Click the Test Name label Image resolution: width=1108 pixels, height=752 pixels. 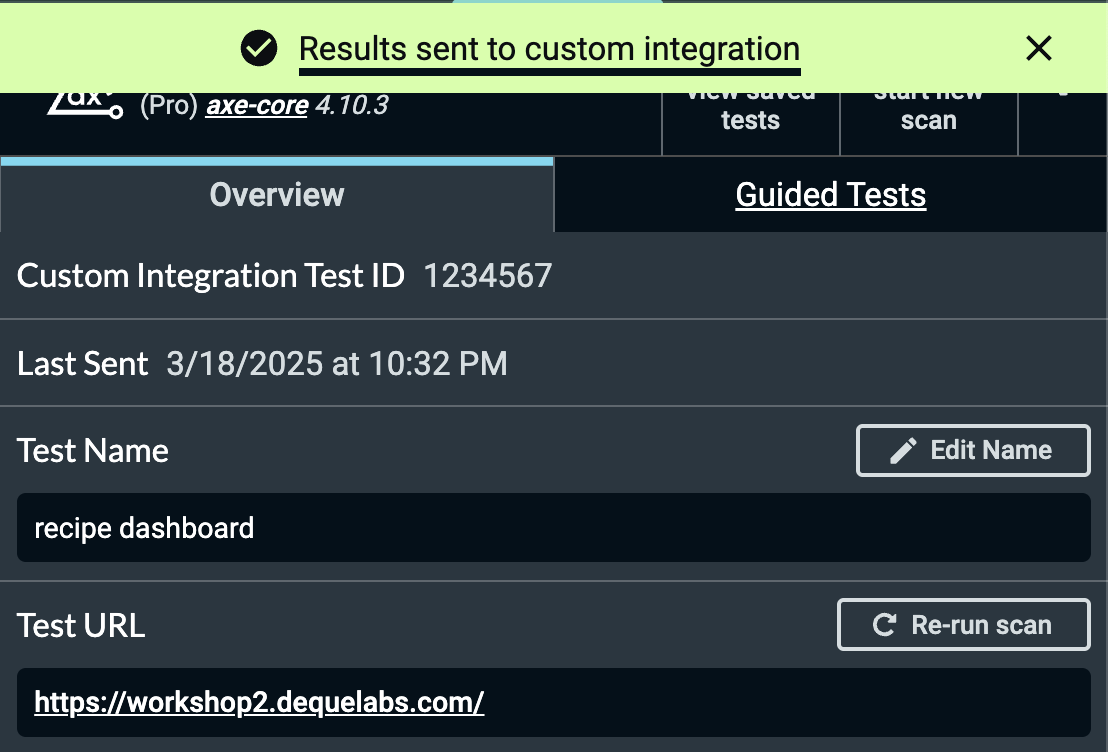pyautogui.click(x=93, y=451)
